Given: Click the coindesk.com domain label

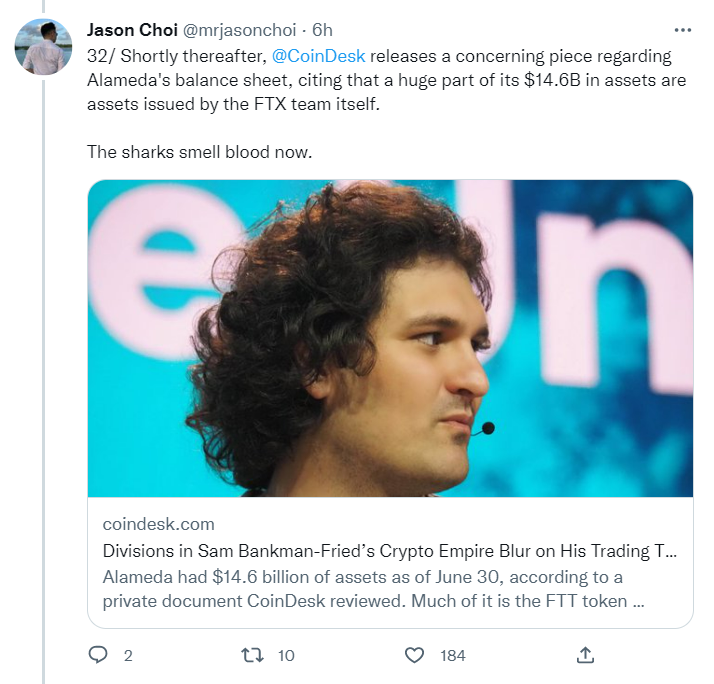Looking at the screenshot, I should click(x=158, y=524).
